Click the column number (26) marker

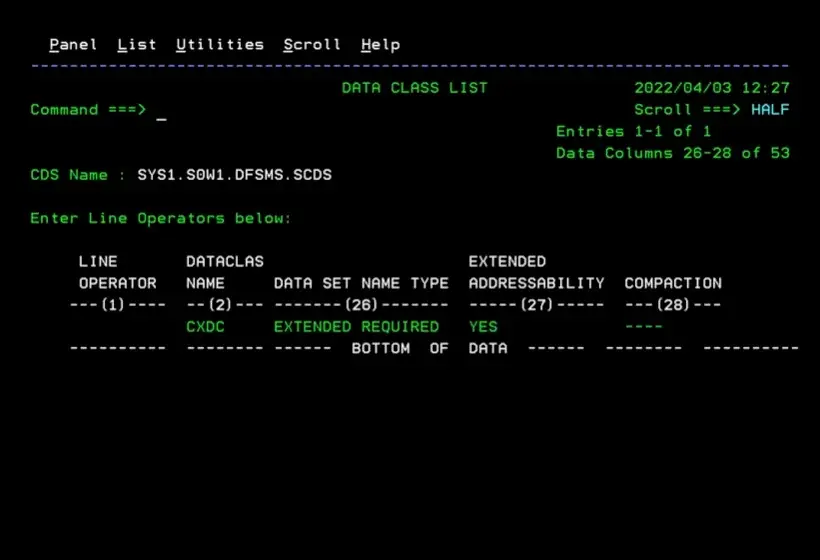point(361,305)
